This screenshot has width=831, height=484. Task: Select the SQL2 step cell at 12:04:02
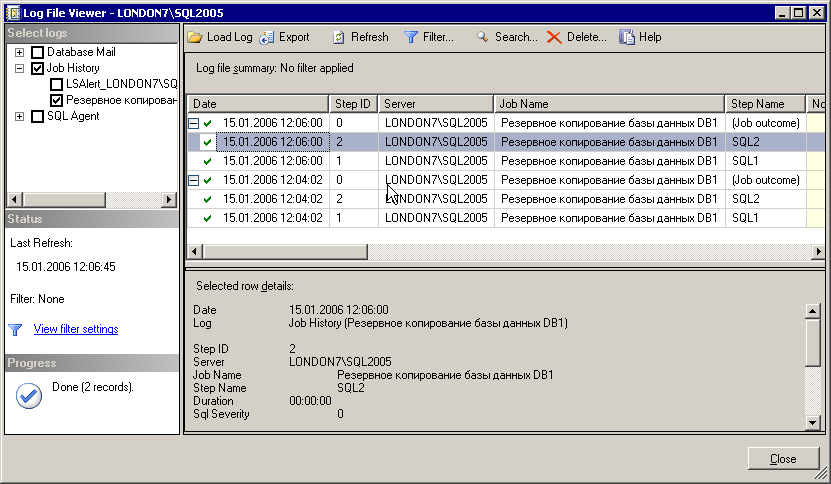(766, 199)
